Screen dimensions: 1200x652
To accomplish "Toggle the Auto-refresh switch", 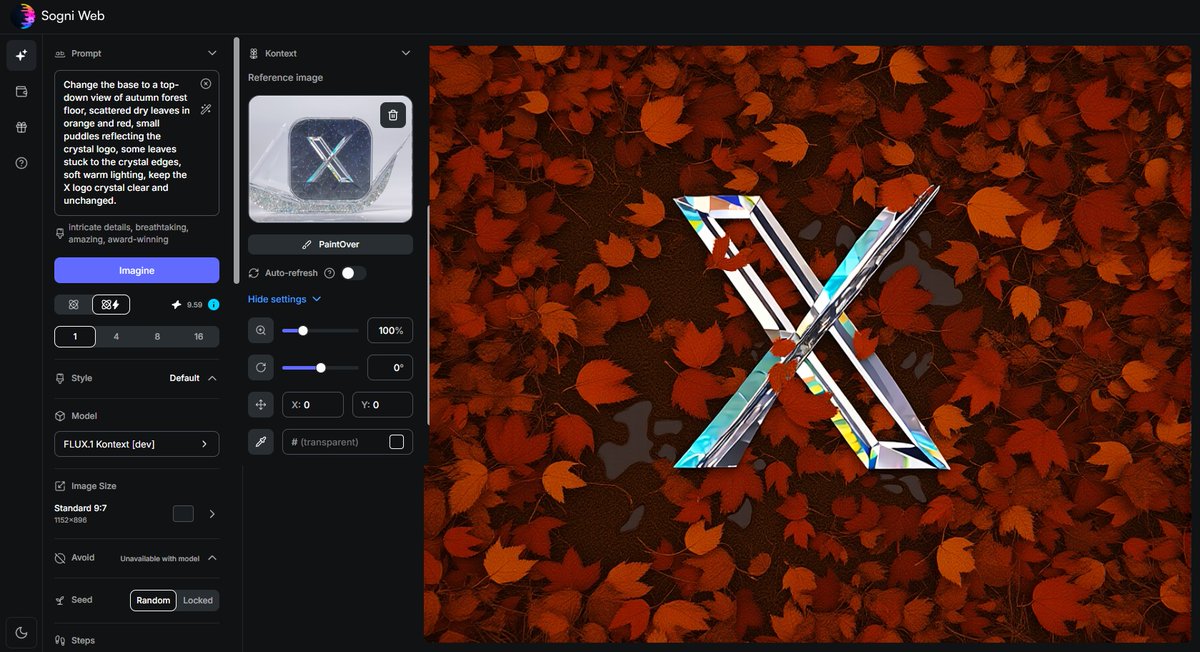I will coord(353,273).
